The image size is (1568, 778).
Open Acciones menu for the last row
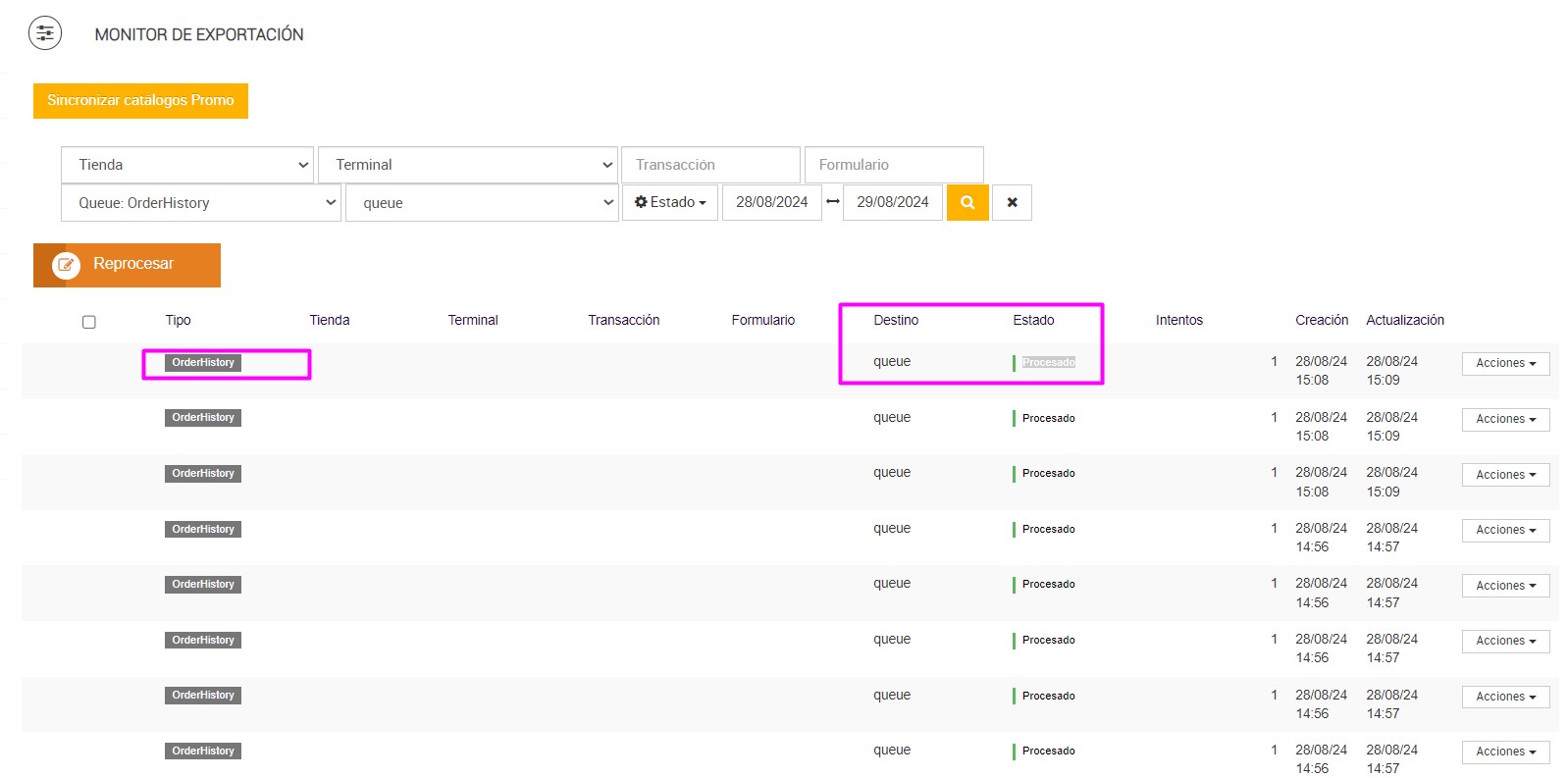pyautogui.click(x=1505, y=752)
